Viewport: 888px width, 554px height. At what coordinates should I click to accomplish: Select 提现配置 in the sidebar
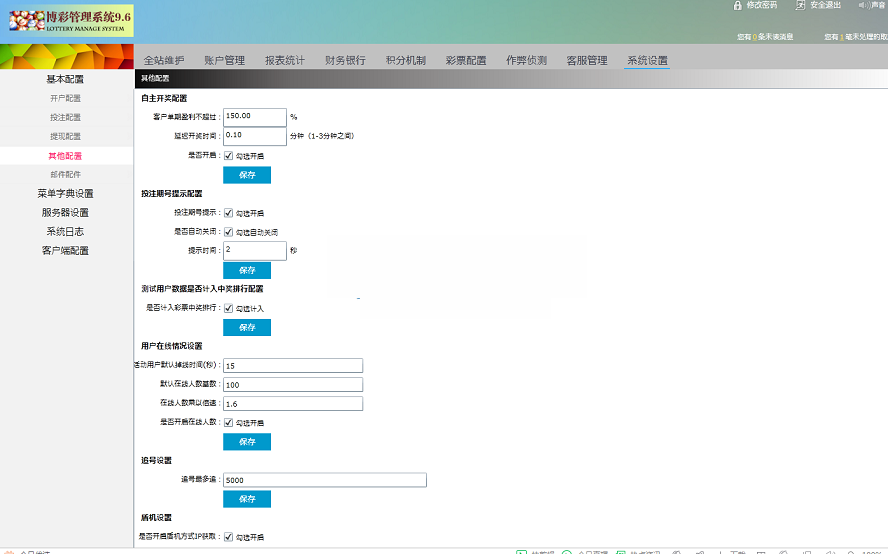(65, 136)
